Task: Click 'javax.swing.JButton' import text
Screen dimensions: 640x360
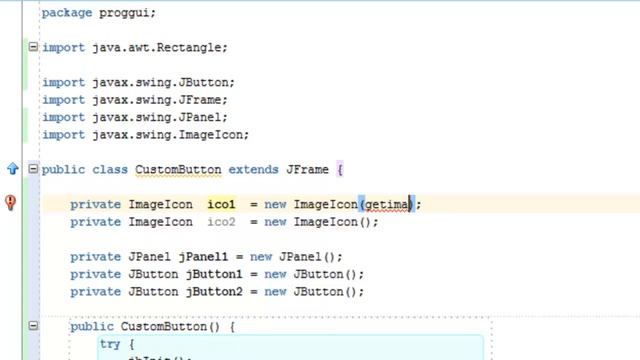Action: coord(160,82)
